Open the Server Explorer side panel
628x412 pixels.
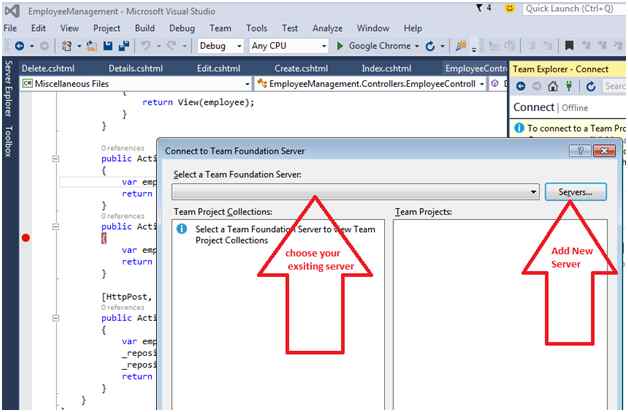tap(8, 88)
